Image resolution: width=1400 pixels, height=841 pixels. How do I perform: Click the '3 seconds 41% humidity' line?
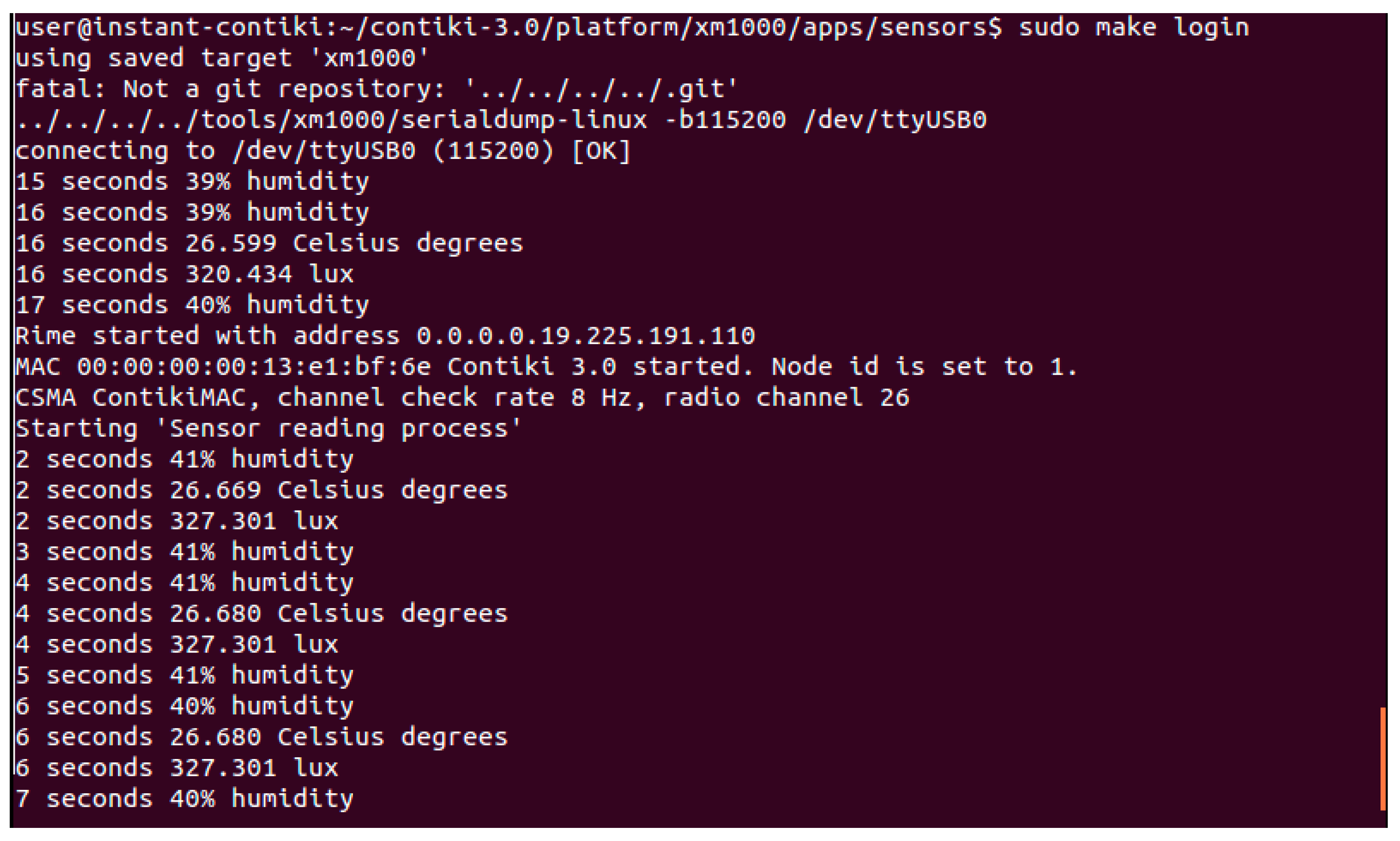183,552
